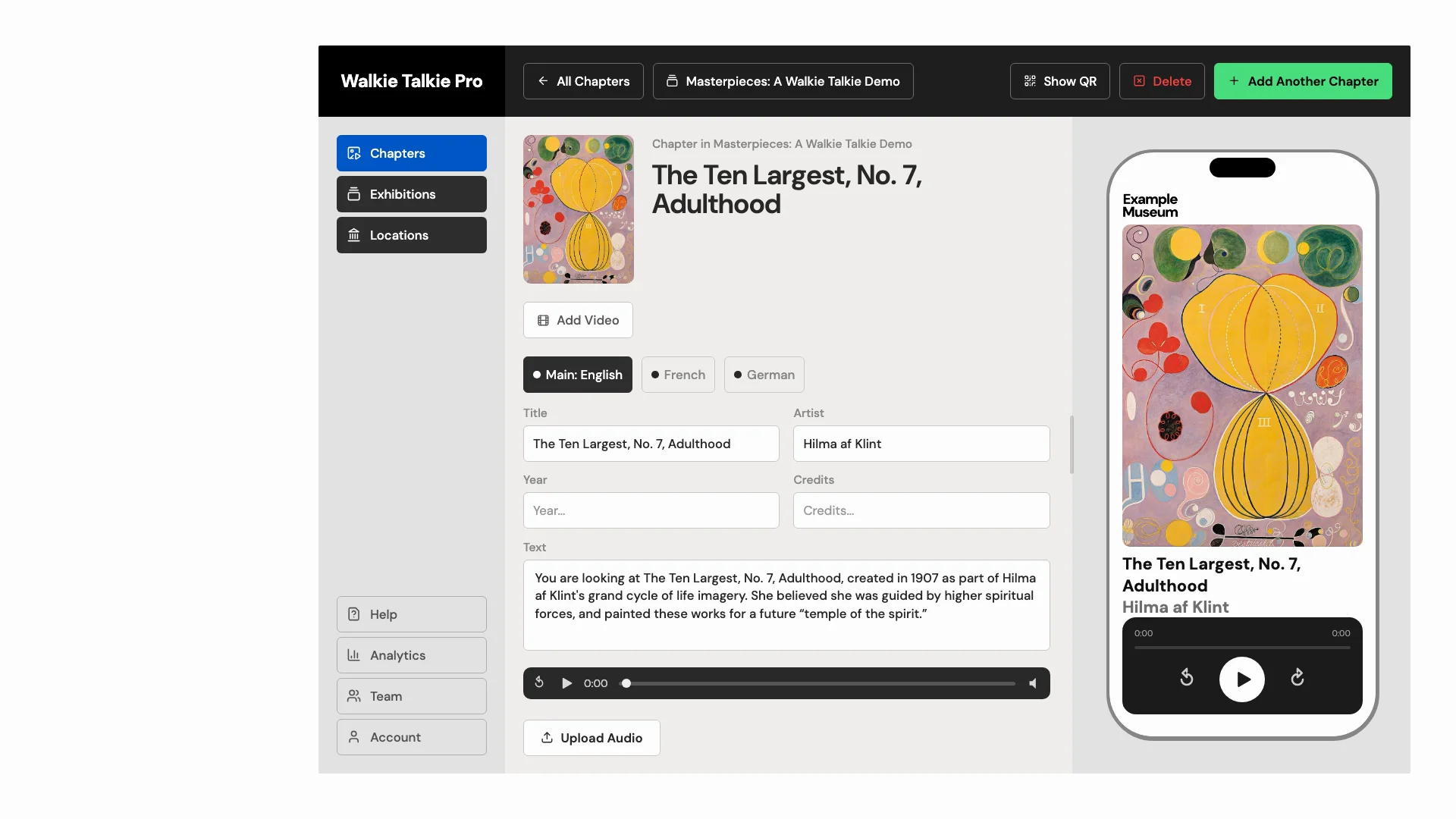Click the editor panel vertical scrollbar

tap(1072, 444)
